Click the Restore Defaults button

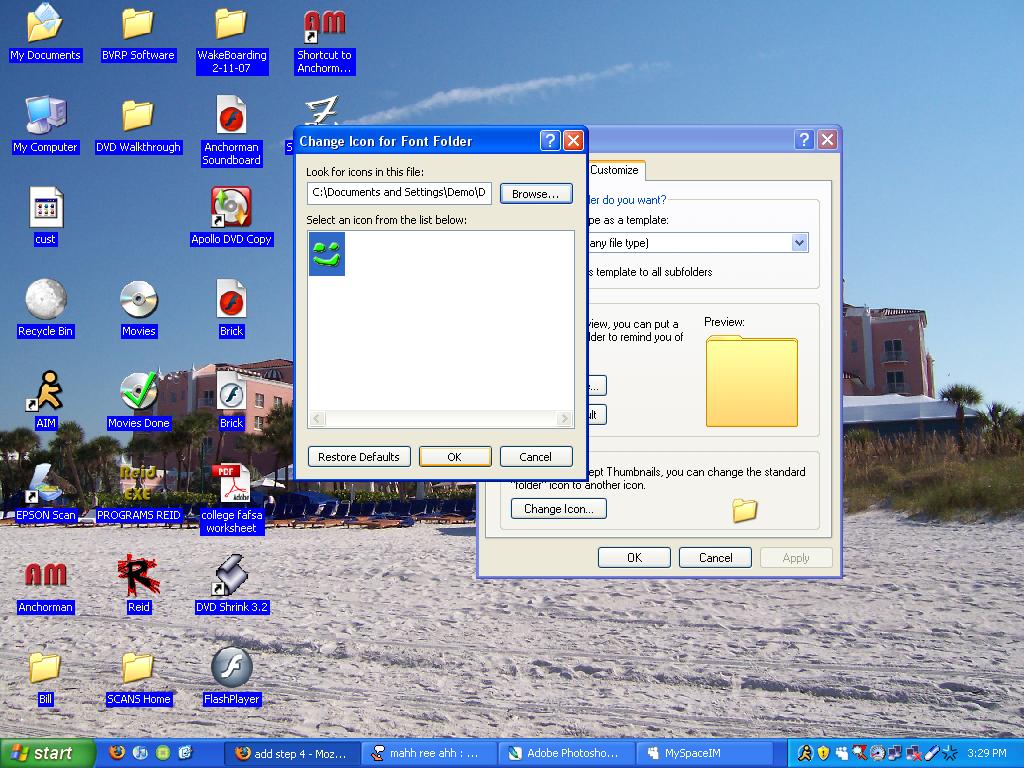tap(359, 456)
